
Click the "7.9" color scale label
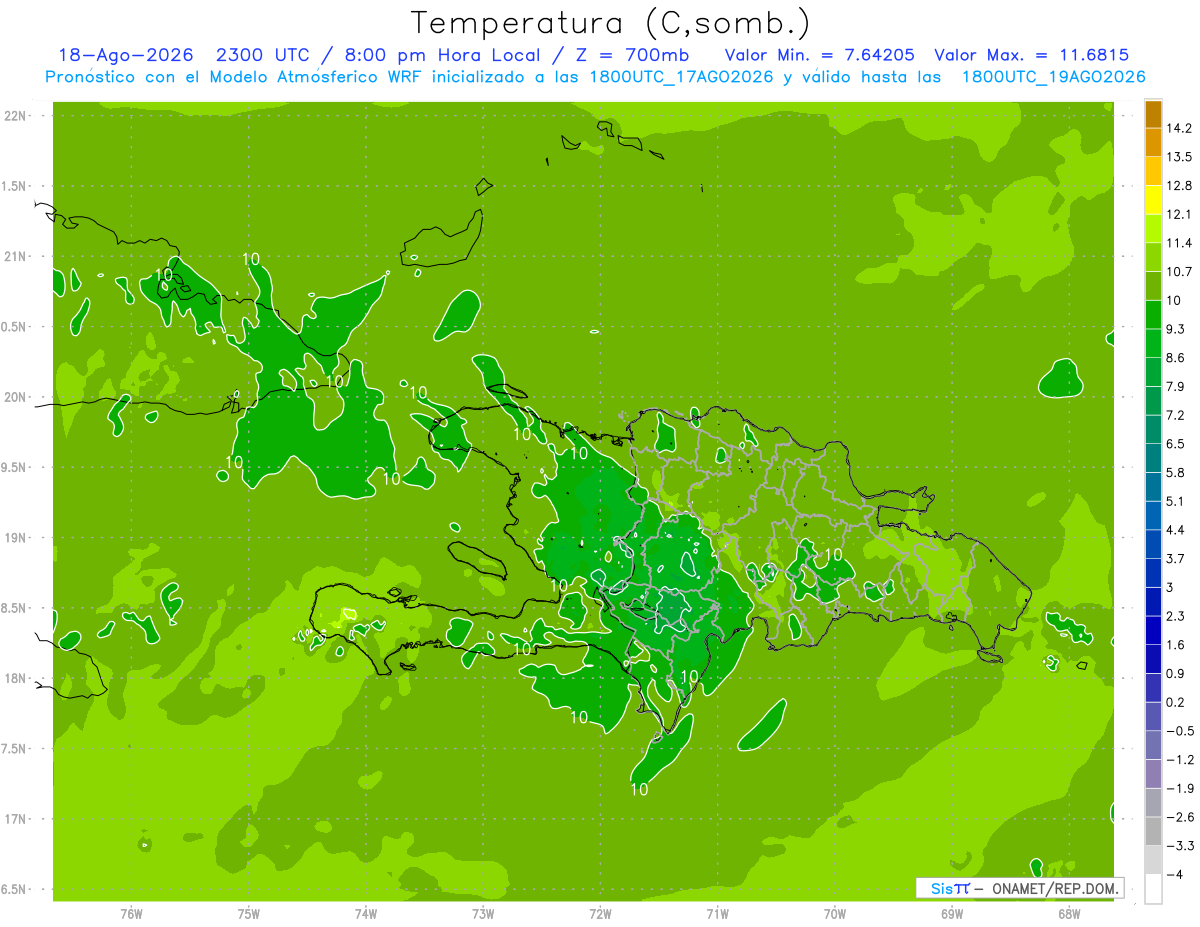1176,386
